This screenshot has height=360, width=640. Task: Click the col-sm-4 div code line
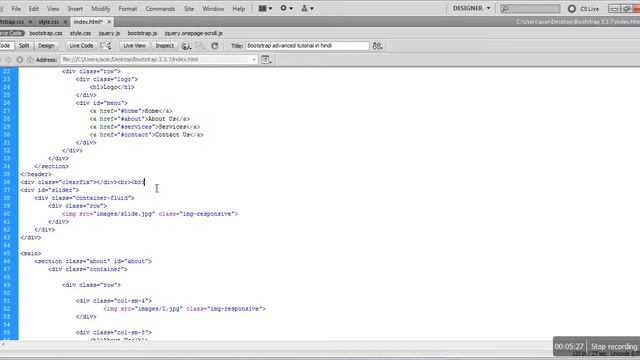point(113,301)
